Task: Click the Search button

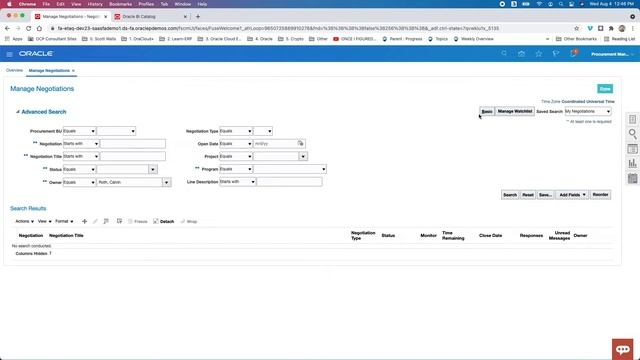Action: click(510, 195)
